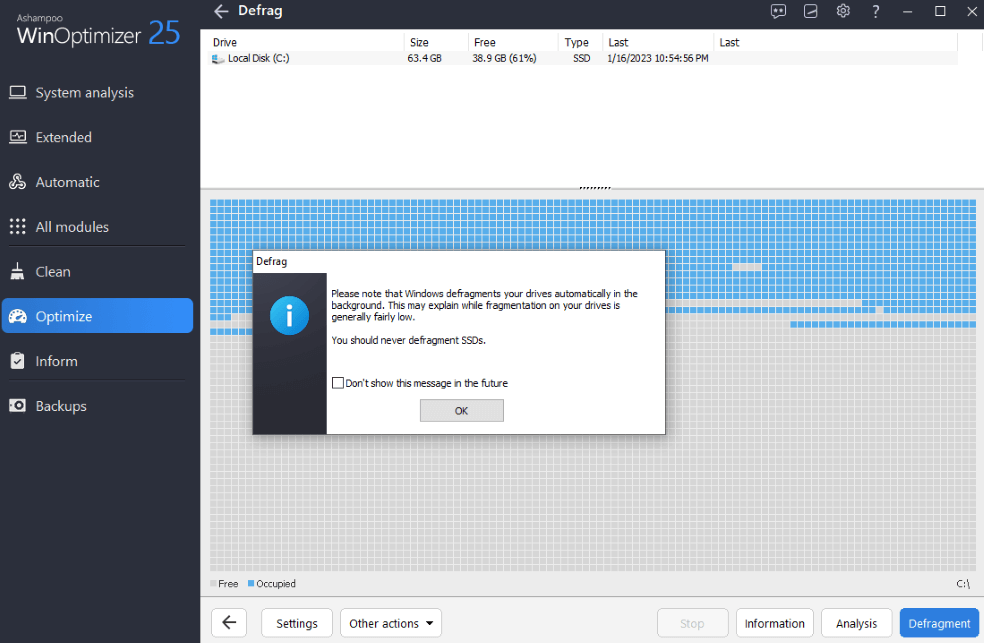Click the Clean broom icon
984x643 pixels.
(x=18, y=271)
